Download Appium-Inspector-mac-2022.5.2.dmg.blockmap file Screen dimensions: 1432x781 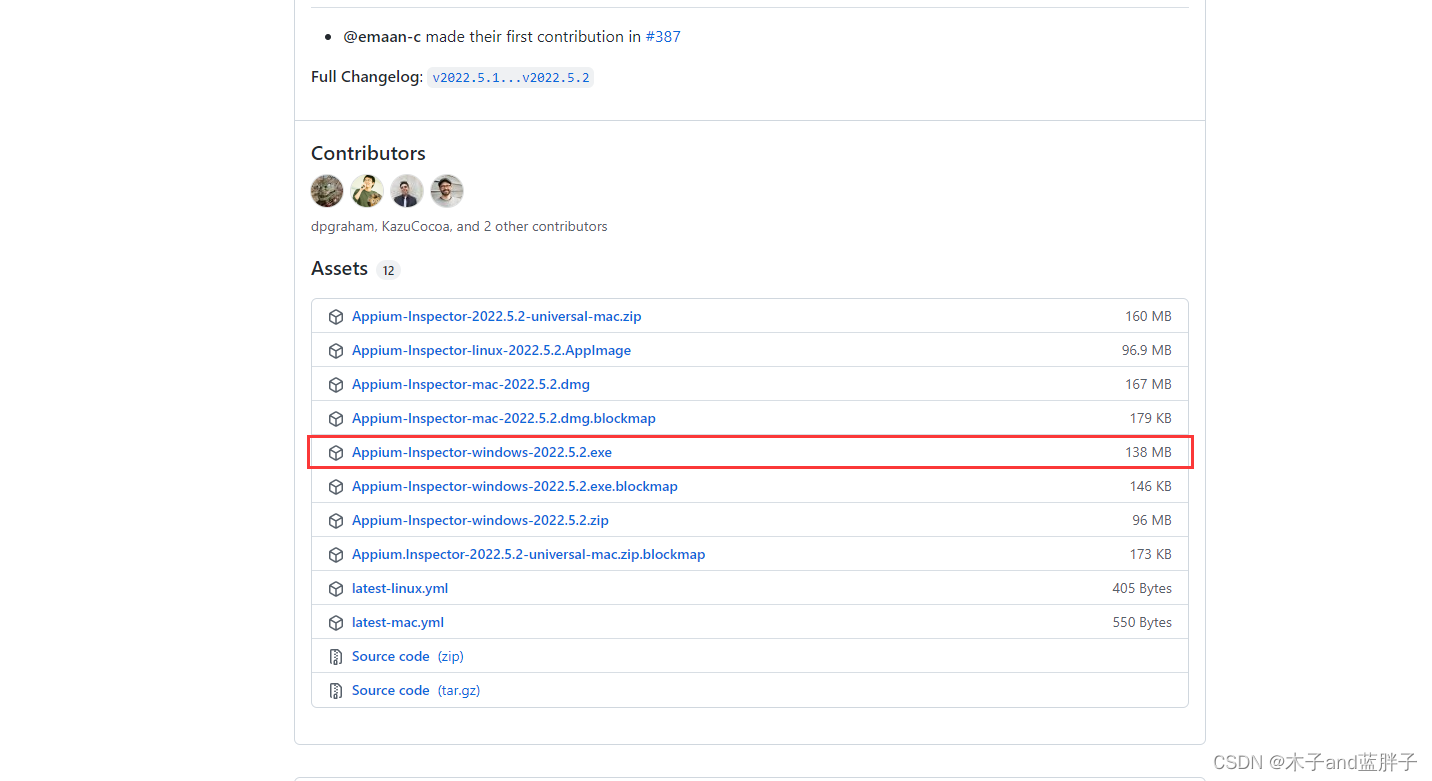(x=504, y=418)
